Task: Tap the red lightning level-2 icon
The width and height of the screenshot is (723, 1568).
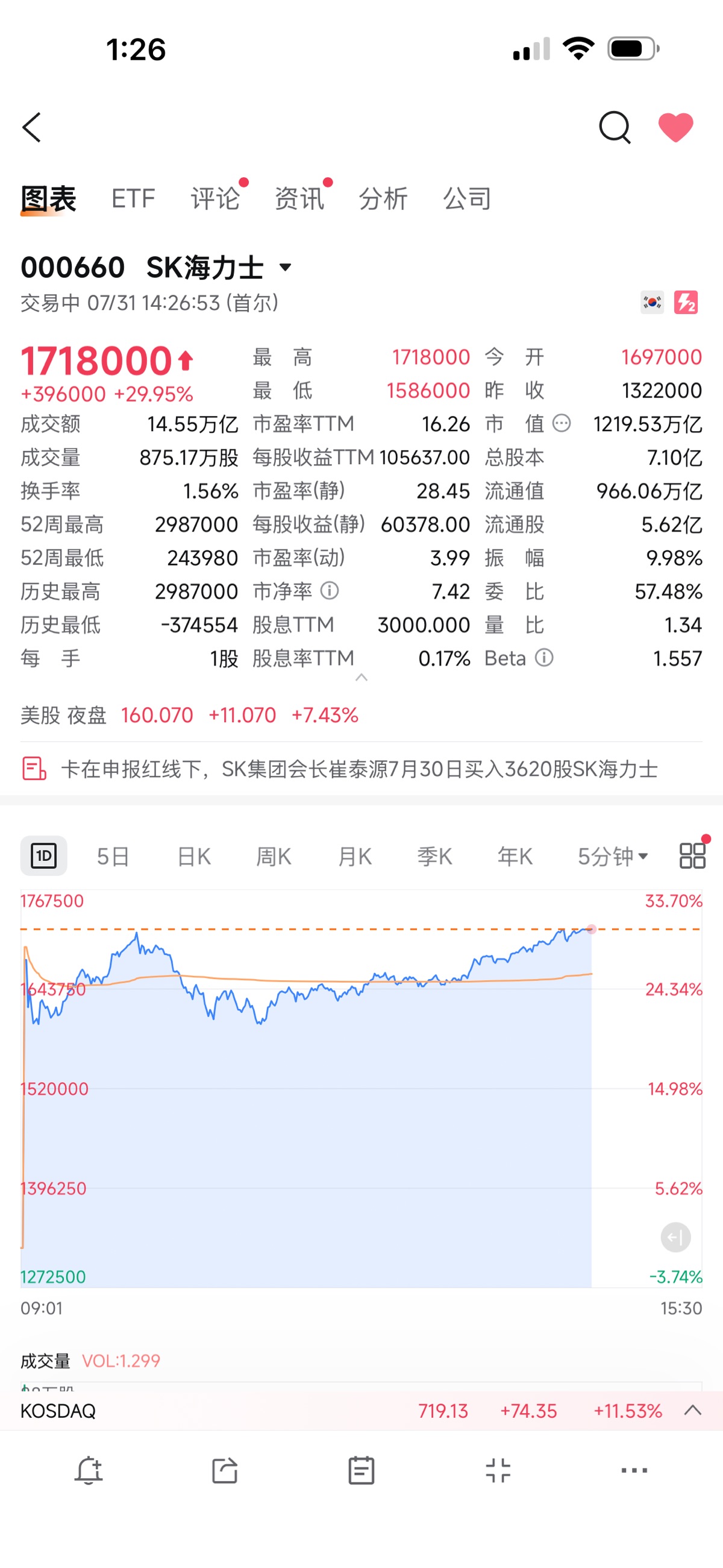Action: pyautogui.click(x=686, y=302)
